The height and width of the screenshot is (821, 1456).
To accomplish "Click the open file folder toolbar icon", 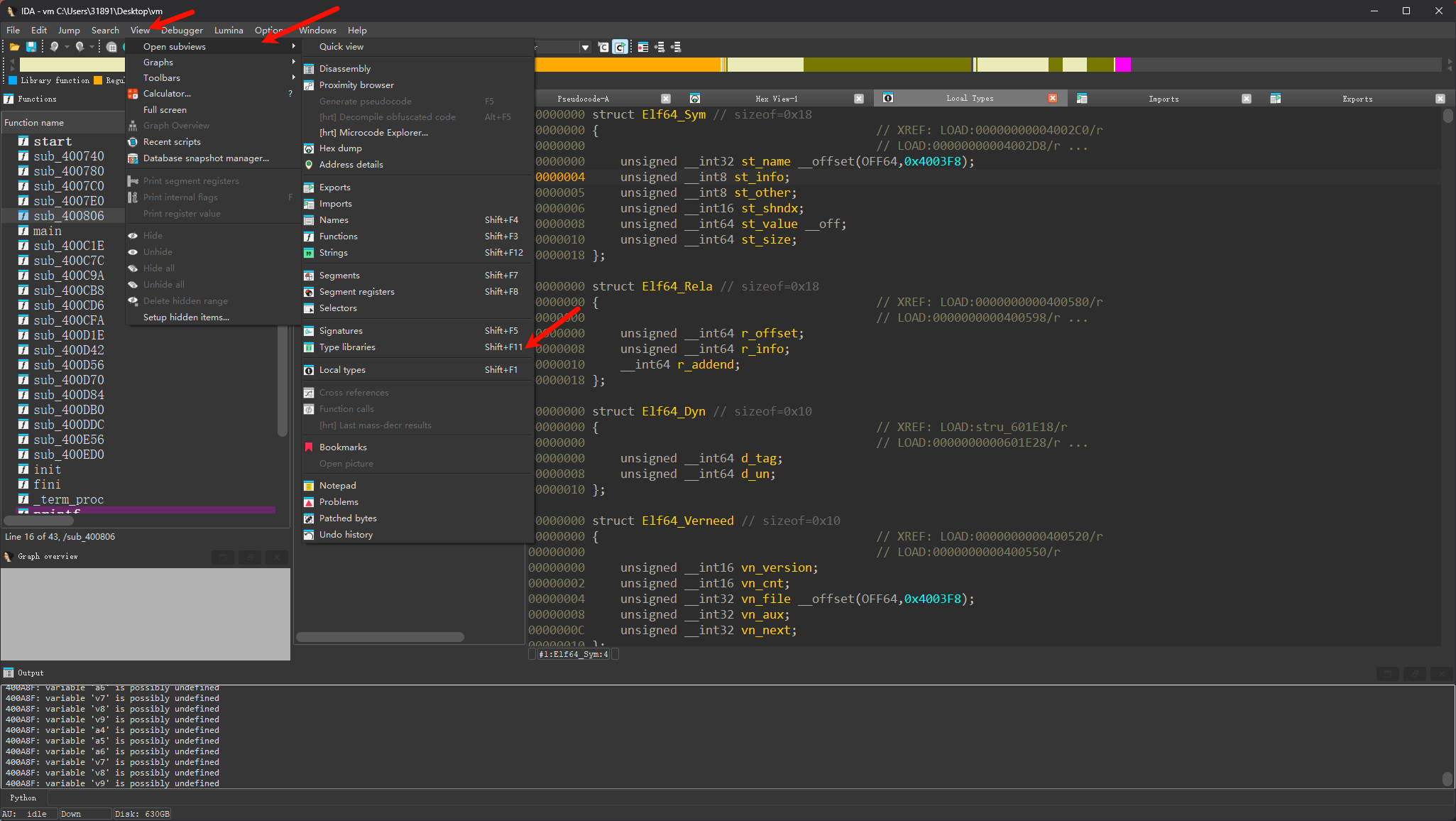I will click(14, 47).
